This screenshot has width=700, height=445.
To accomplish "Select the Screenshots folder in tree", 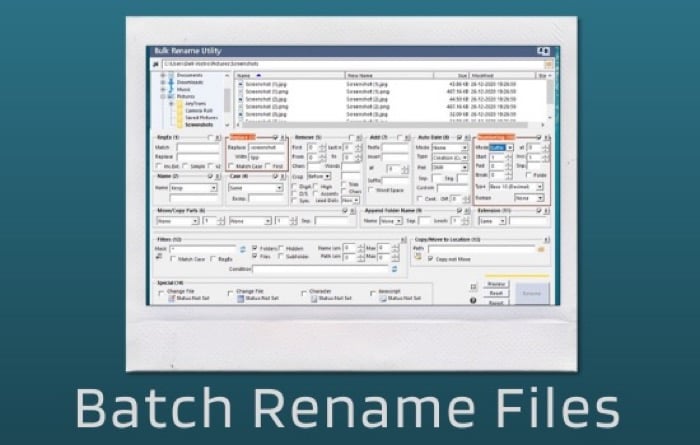I will (199, 125).
